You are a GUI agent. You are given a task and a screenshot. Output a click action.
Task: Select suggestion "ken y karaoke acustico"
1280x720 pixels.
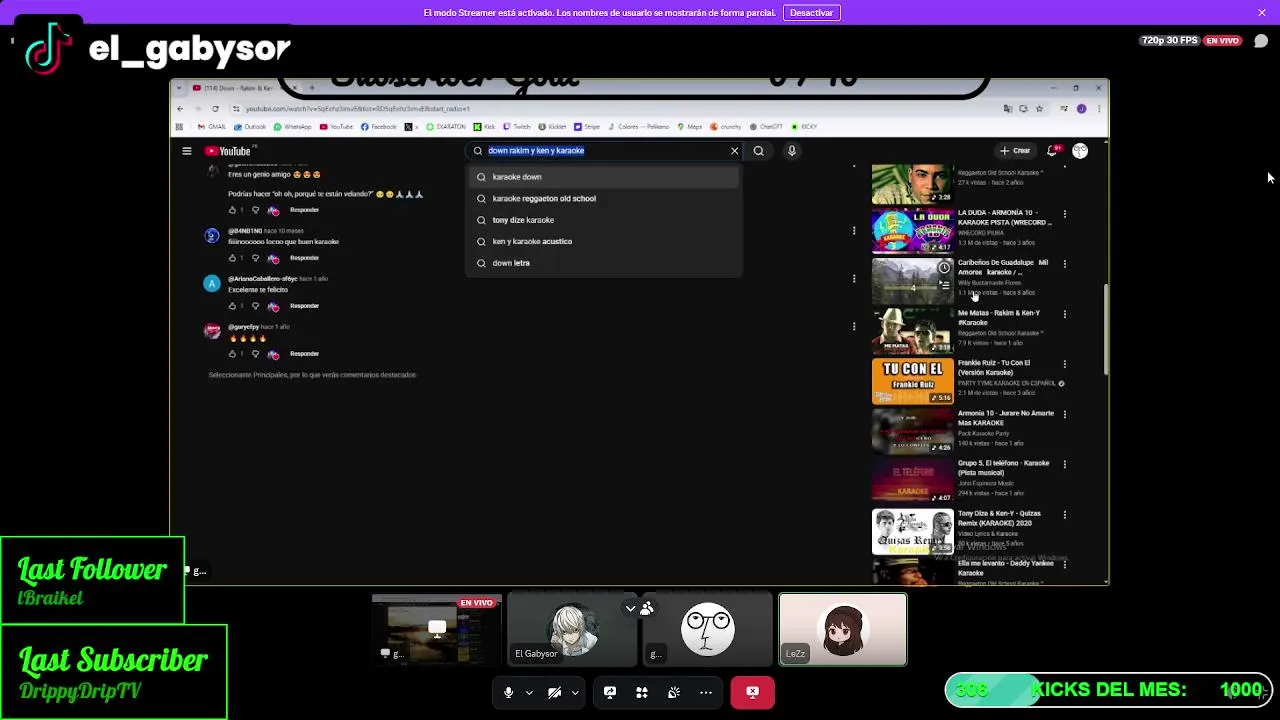[x=604, y=241]
